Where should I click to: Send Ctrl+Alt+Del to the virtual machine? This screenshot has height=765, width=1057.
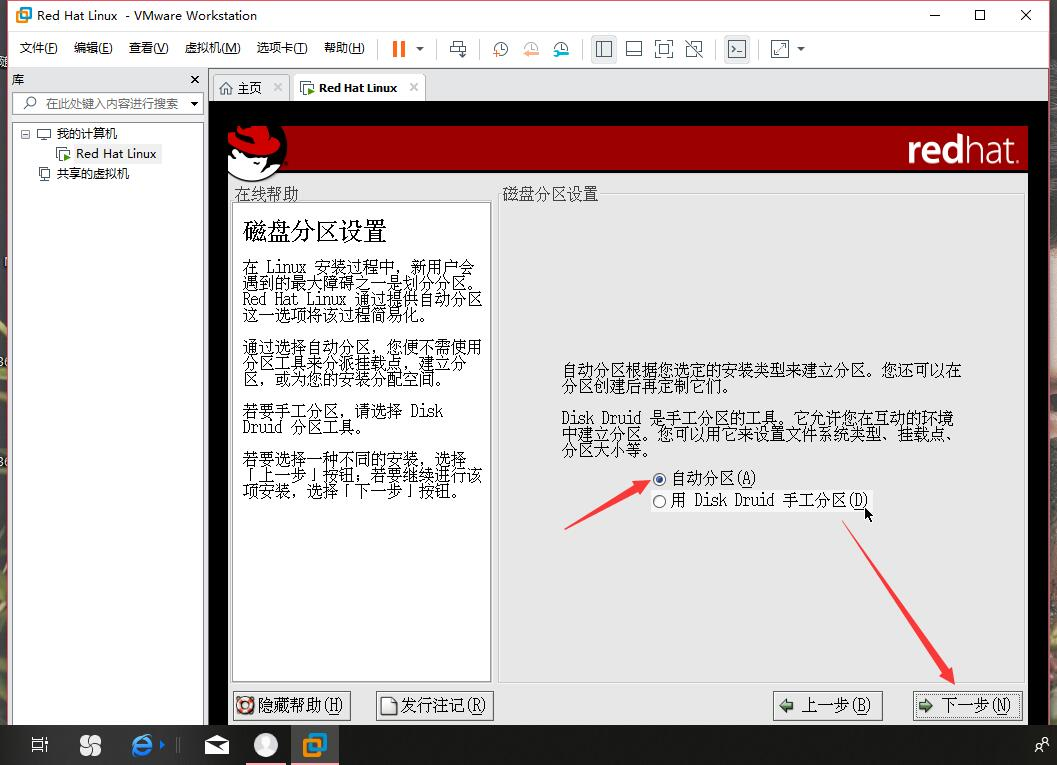(x=458, y=49)
